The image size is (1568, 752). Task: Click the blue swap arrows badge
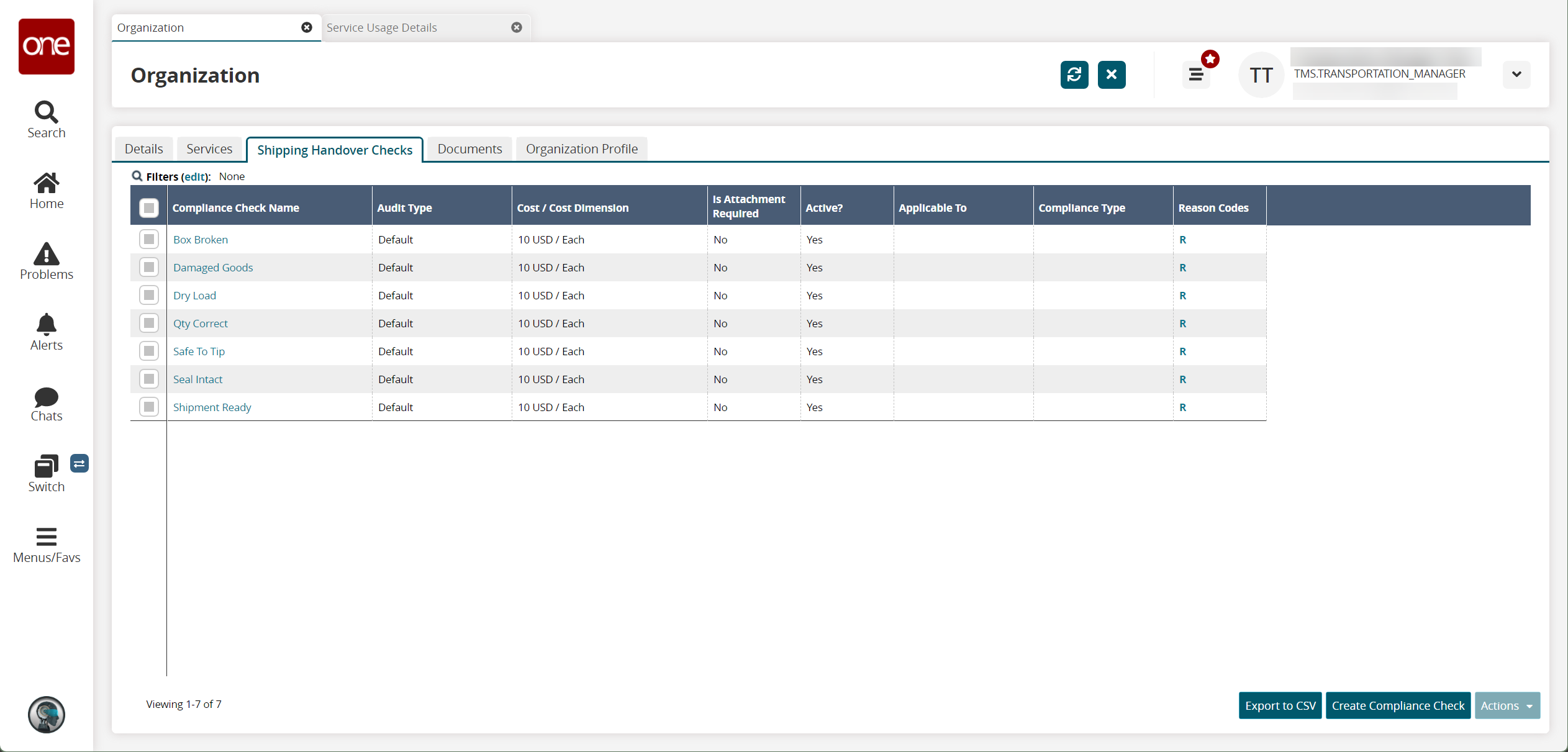pyautogui.click(x=79, y=464)
